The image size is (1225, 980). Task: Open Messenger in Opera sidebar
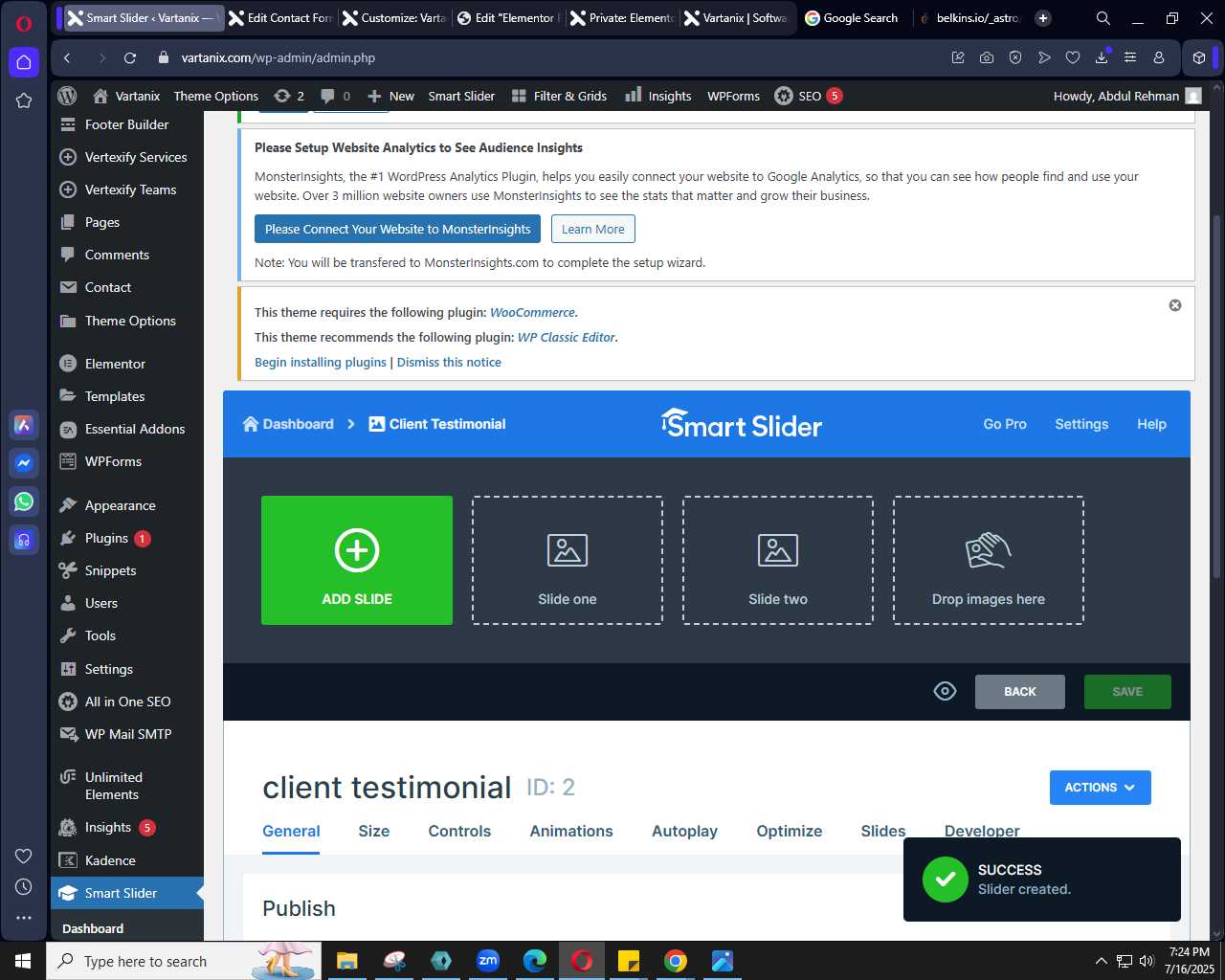pyautogui.click(x=24, y=463)
